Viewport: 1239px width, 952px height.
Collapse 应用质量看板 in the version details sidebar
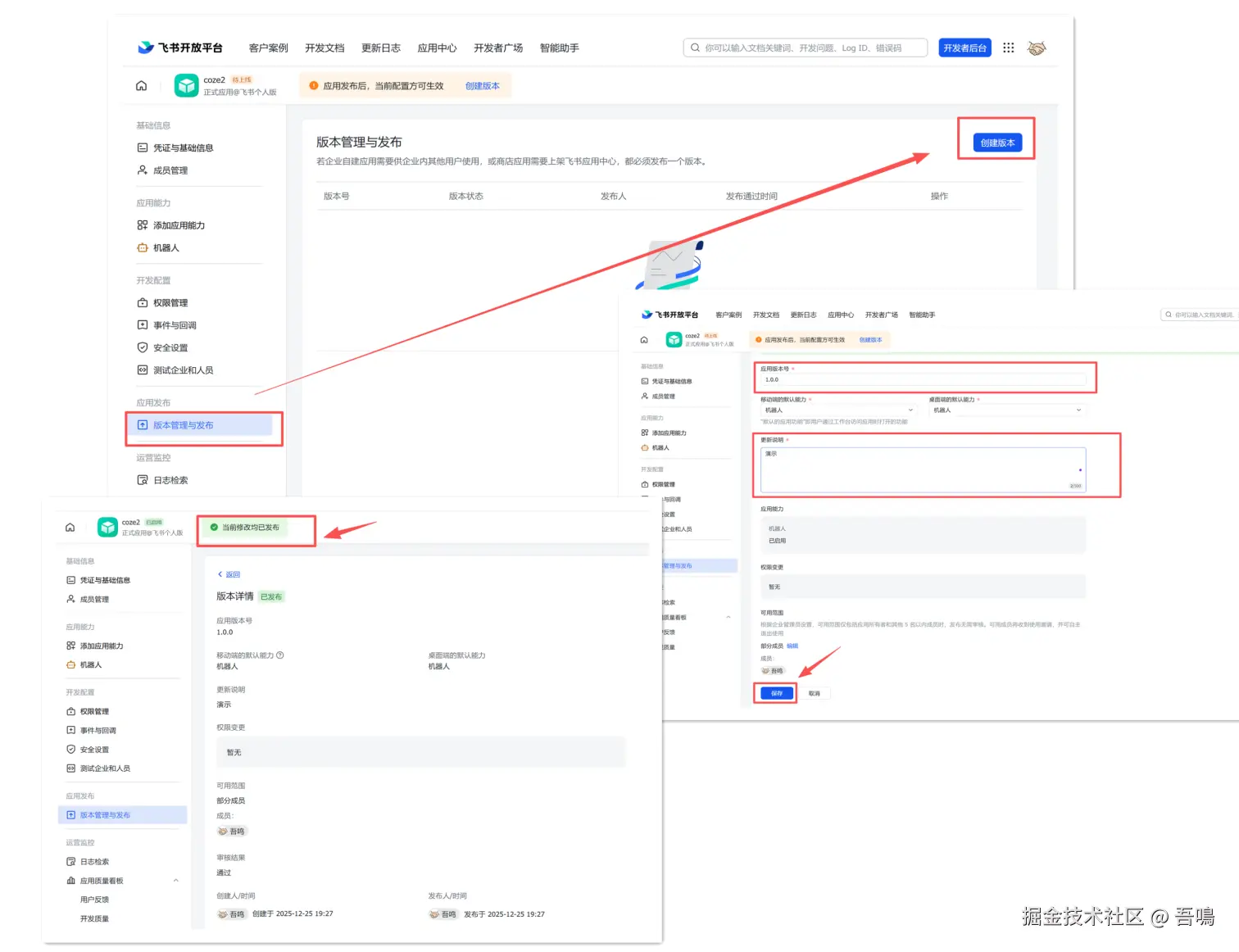coord(175,881)
